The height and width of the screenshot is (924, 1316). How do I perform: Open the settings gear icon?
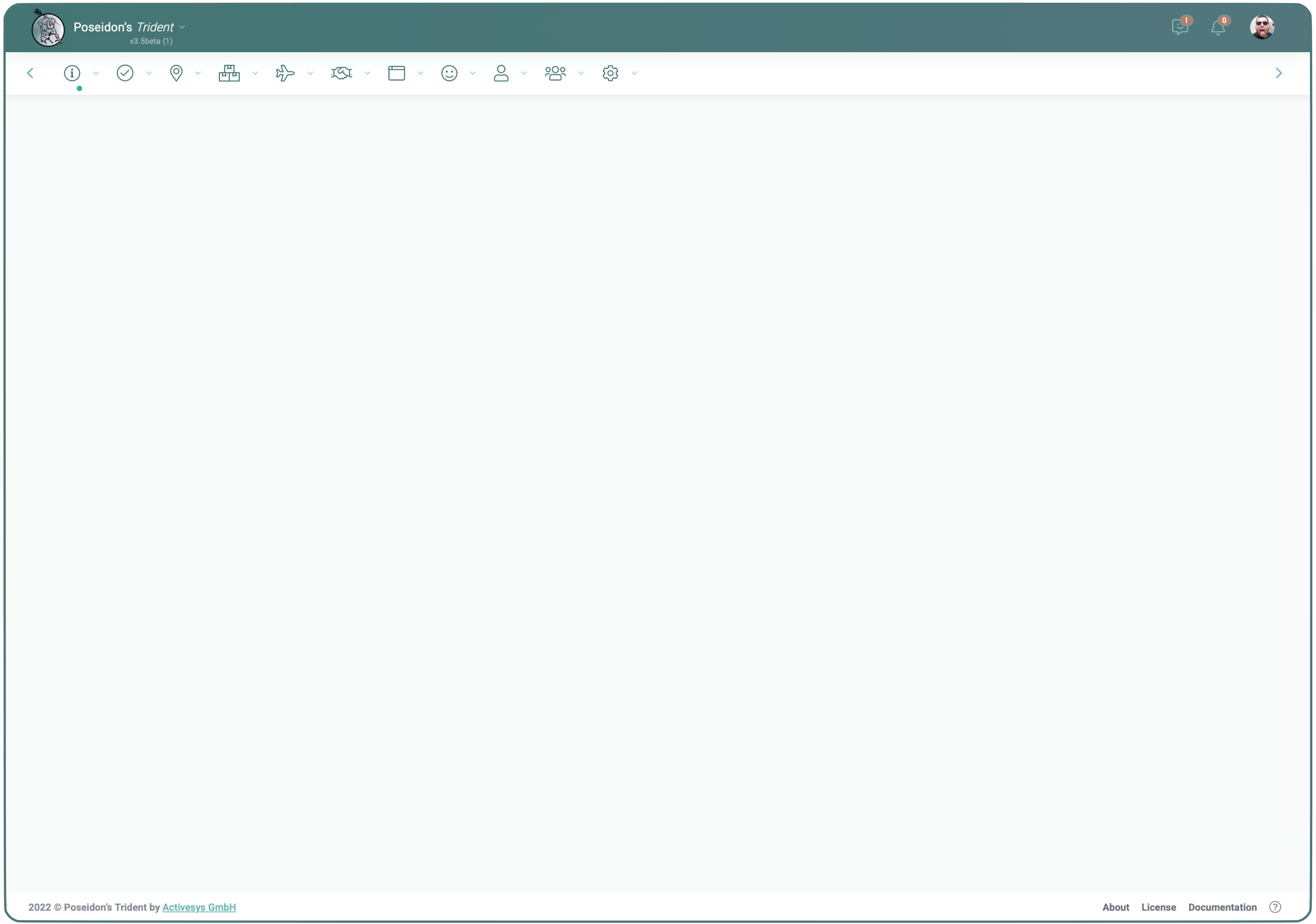[610, 74]
